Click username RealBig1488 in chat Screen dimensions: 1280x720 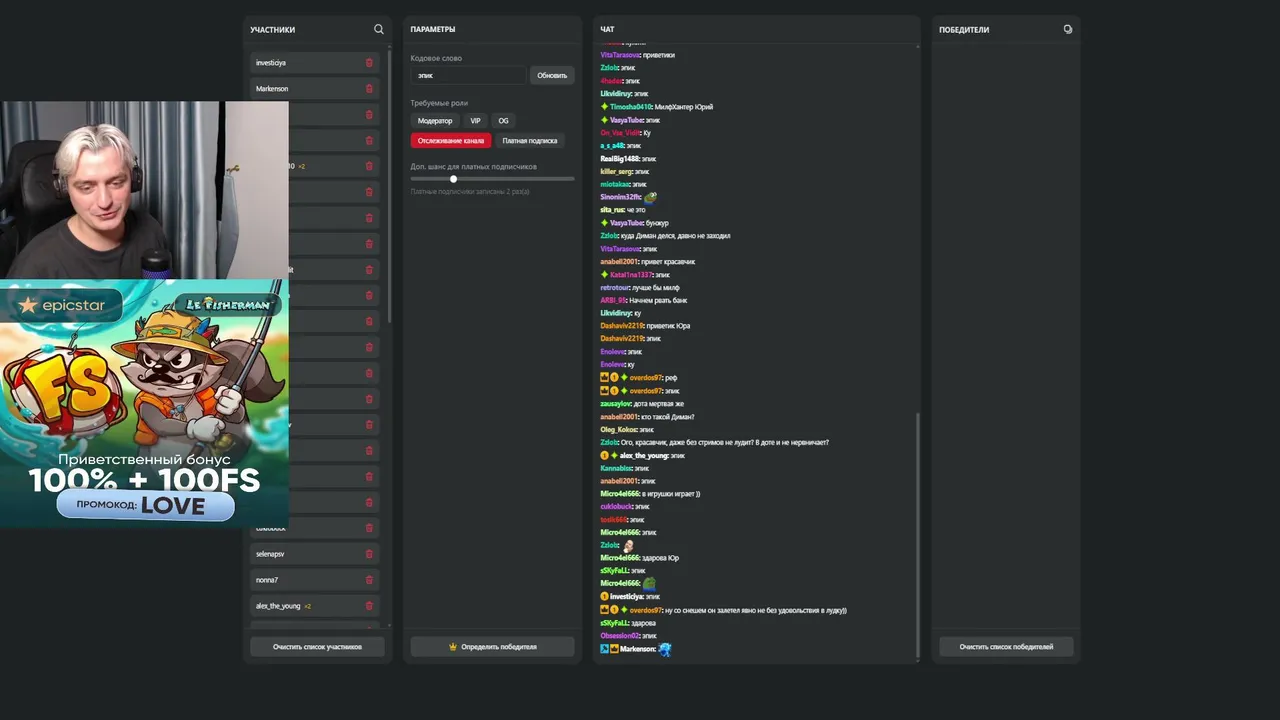620,159
